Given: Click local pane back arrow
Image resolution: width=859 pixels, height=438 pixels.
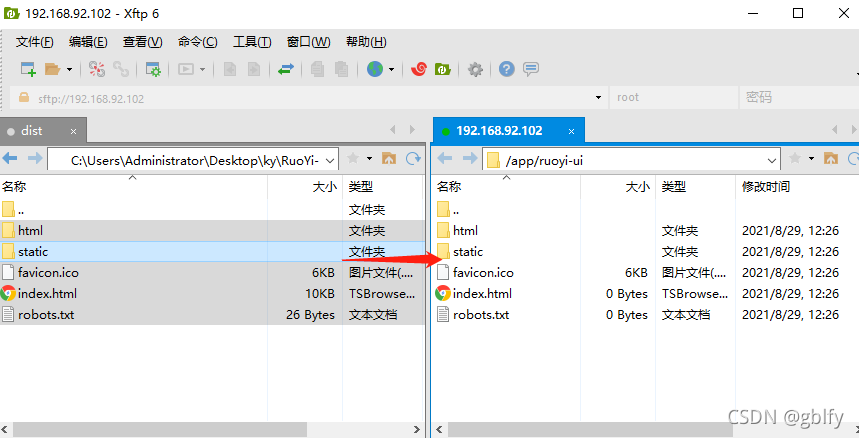Looking at the screenshot, I should pos(10,159).
